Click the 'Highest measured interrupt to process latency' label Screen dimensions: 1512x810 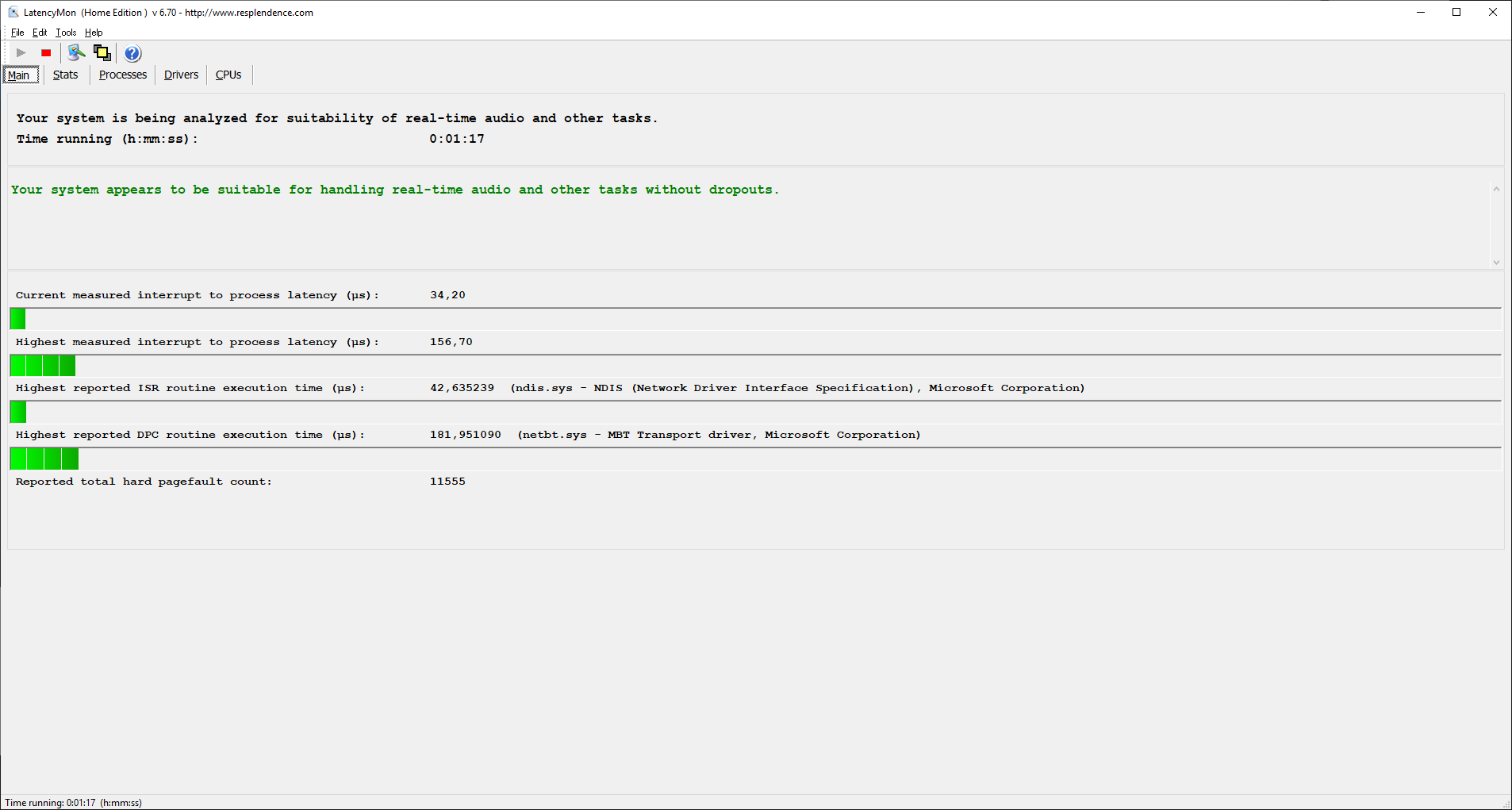[198, 342]
